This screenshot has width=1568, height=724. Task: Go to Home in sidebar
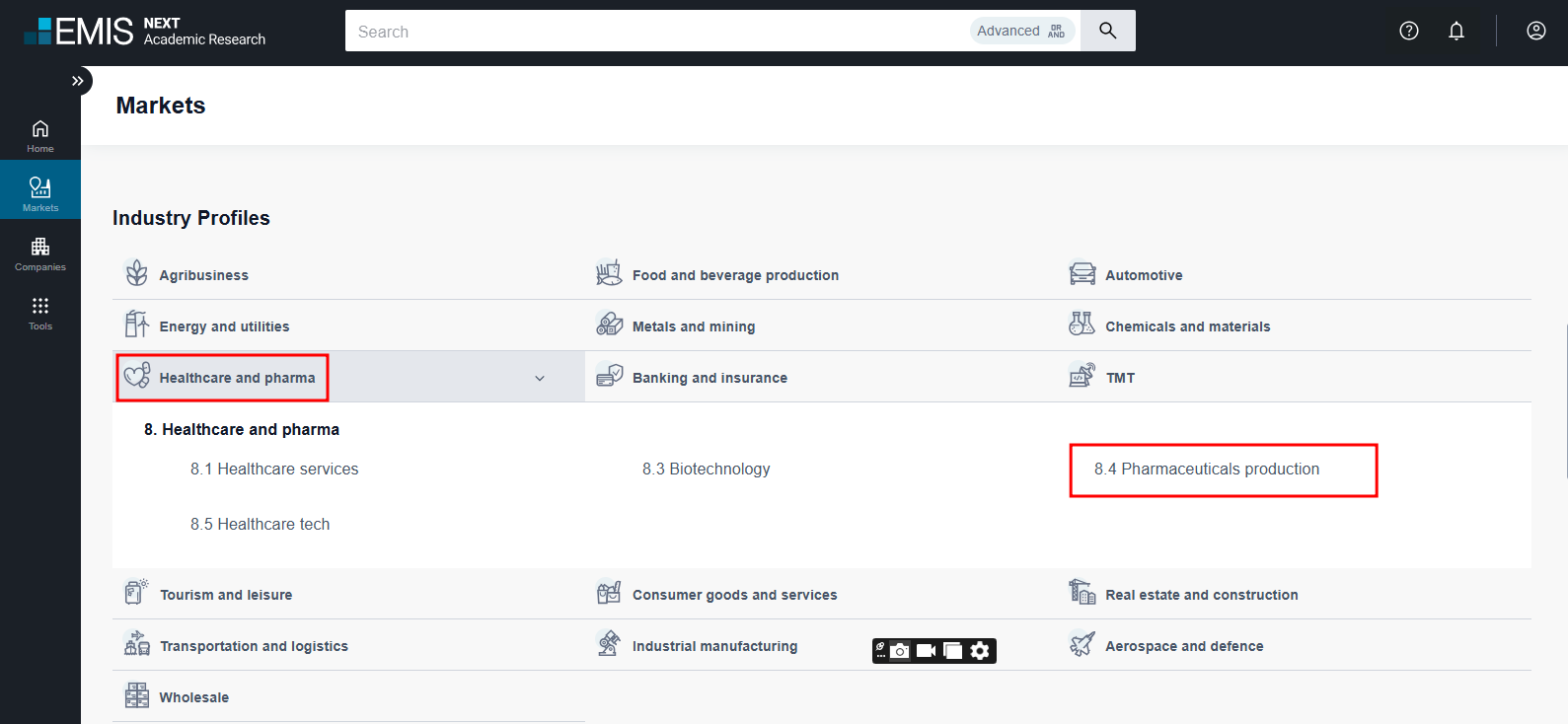click(x=40, y=136)
